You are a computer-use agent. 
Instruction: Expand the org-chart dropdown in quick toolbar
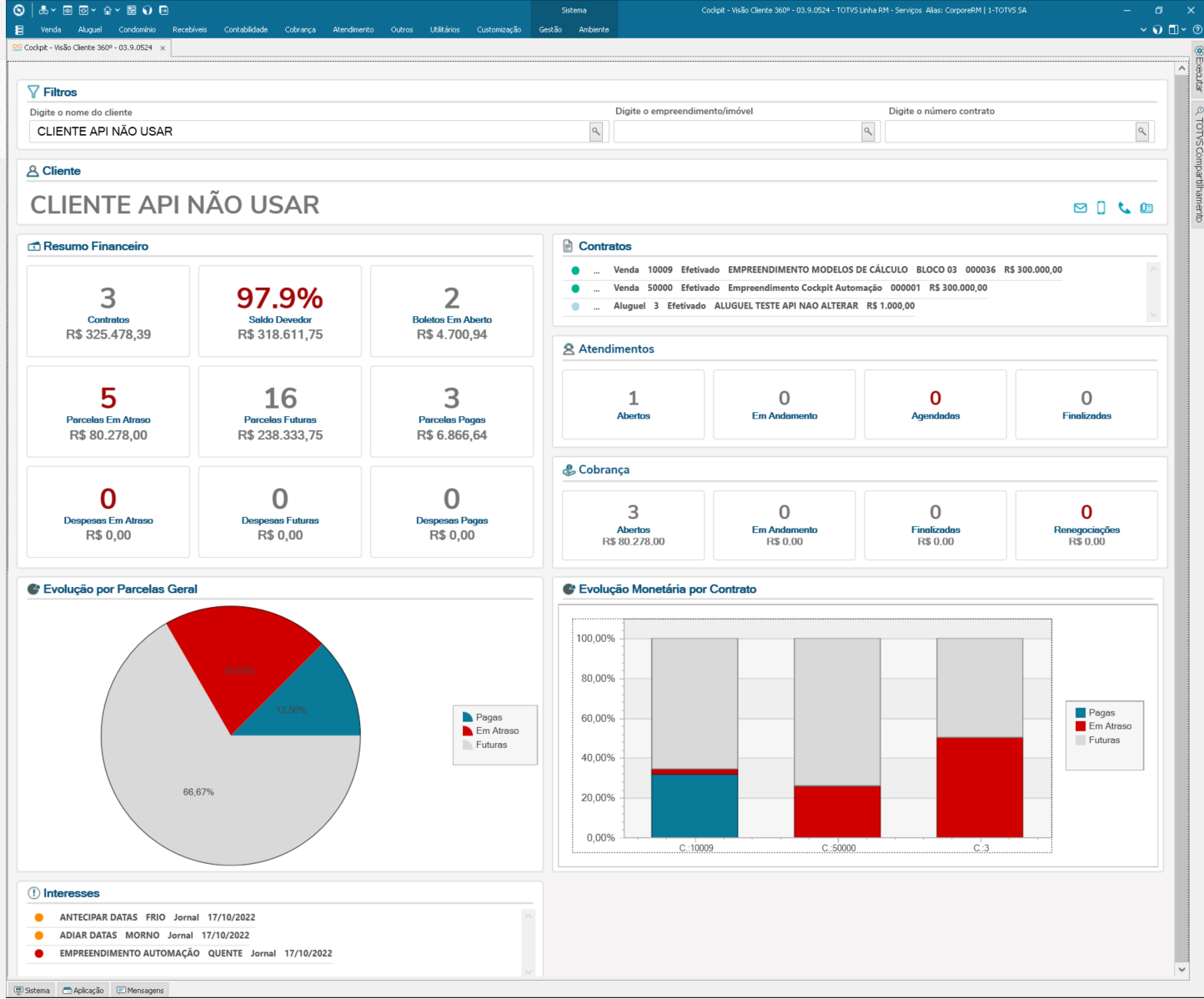pos(53,10)
